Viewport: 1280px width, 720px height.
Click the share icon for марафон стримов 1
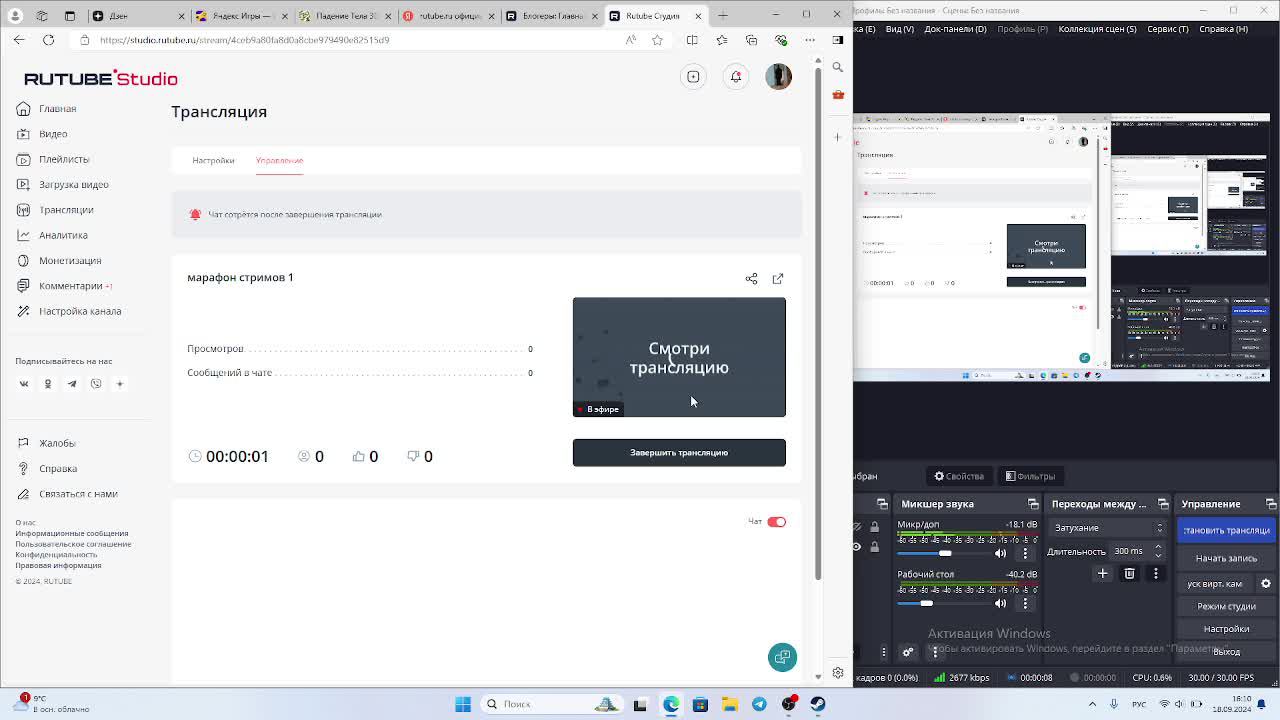(751, 279)
